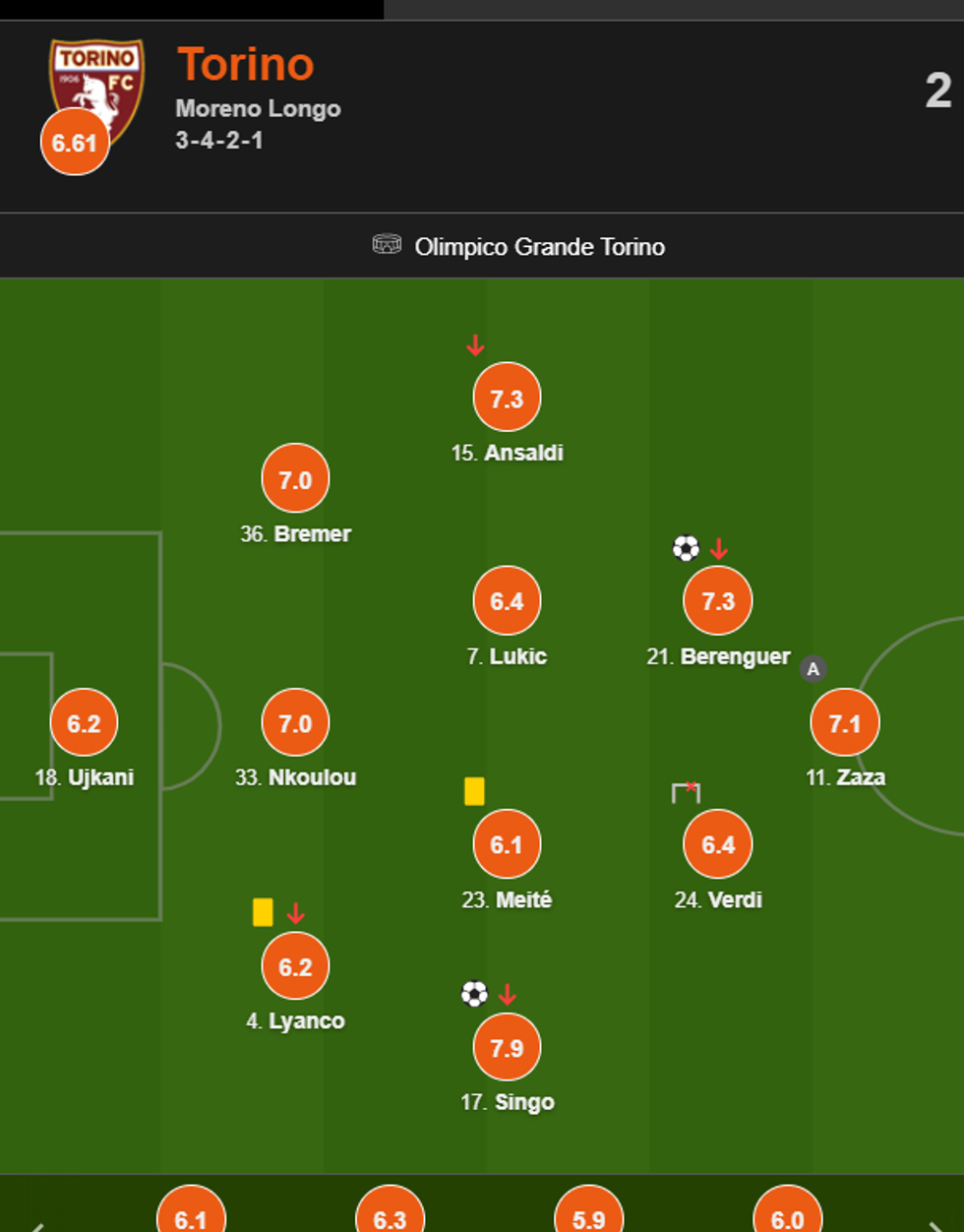The width and height of the screenshot is (964, 1232).
Task: Click Verdi's missed chance goalpost icon
Action: pos(686,792)
